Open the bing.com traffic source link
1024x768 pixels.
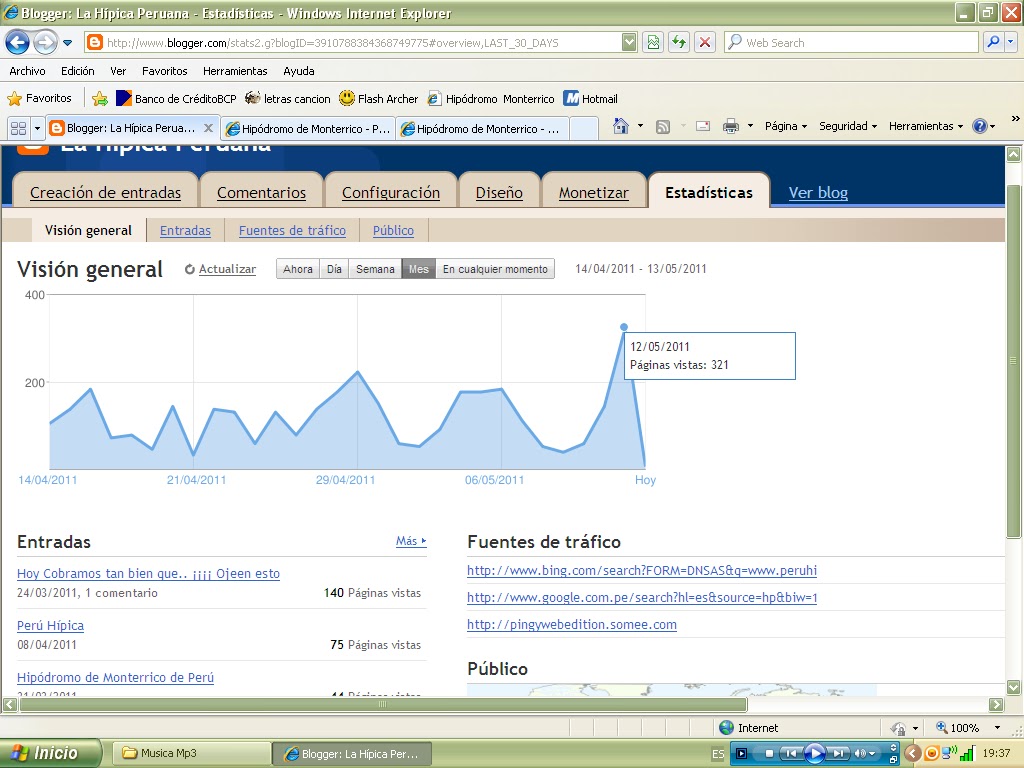642,571
